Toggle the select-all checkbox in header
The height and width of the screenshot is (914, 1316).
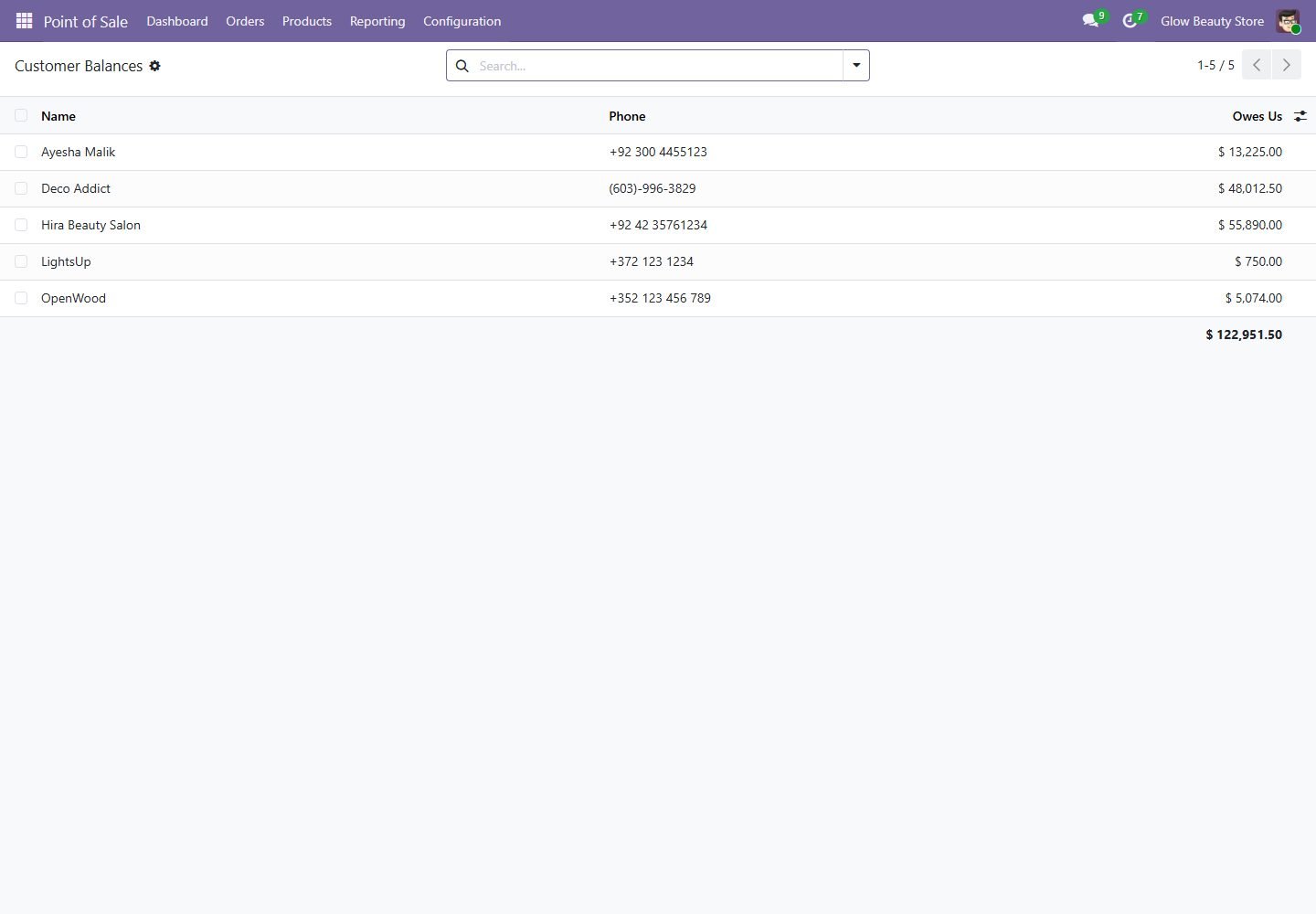(x=21, y=115)
